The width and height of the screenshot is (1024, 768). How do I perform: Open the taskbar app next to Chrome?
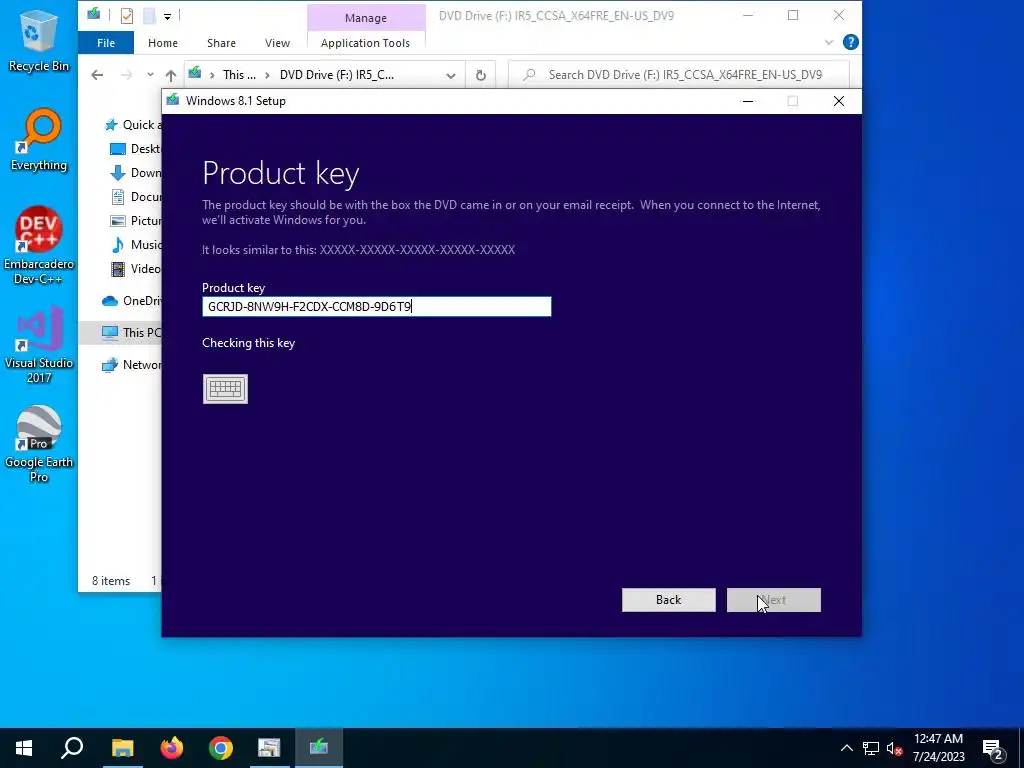(x=269, y=748)
